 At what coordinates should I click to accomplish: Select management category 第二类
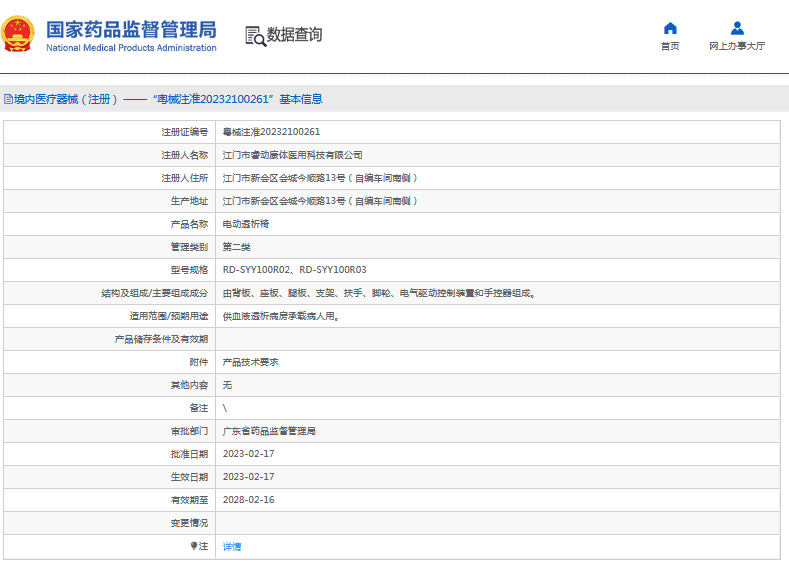[236, 247]
